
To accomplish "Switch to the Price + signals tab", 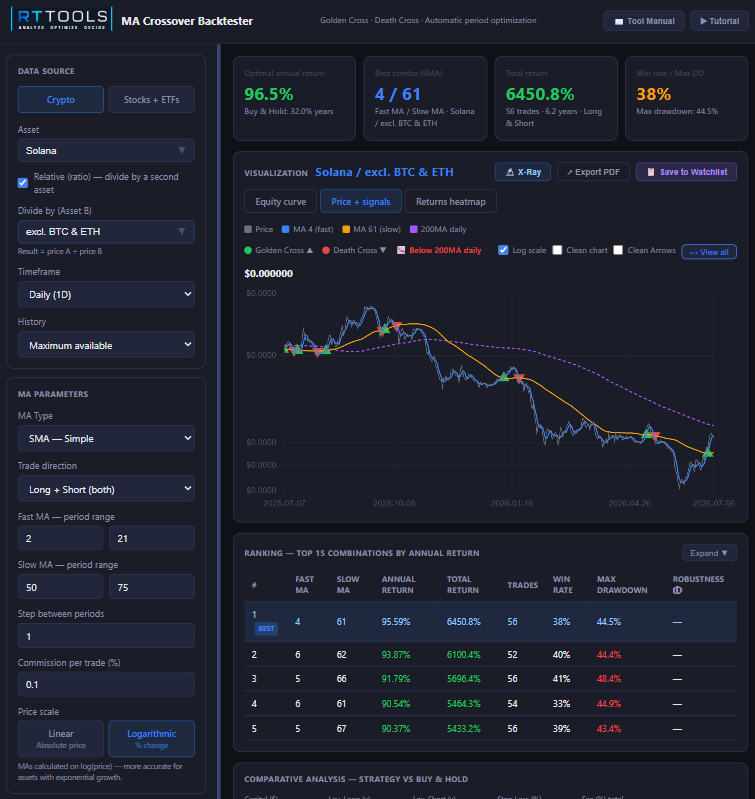I will [x=361, y=201].
